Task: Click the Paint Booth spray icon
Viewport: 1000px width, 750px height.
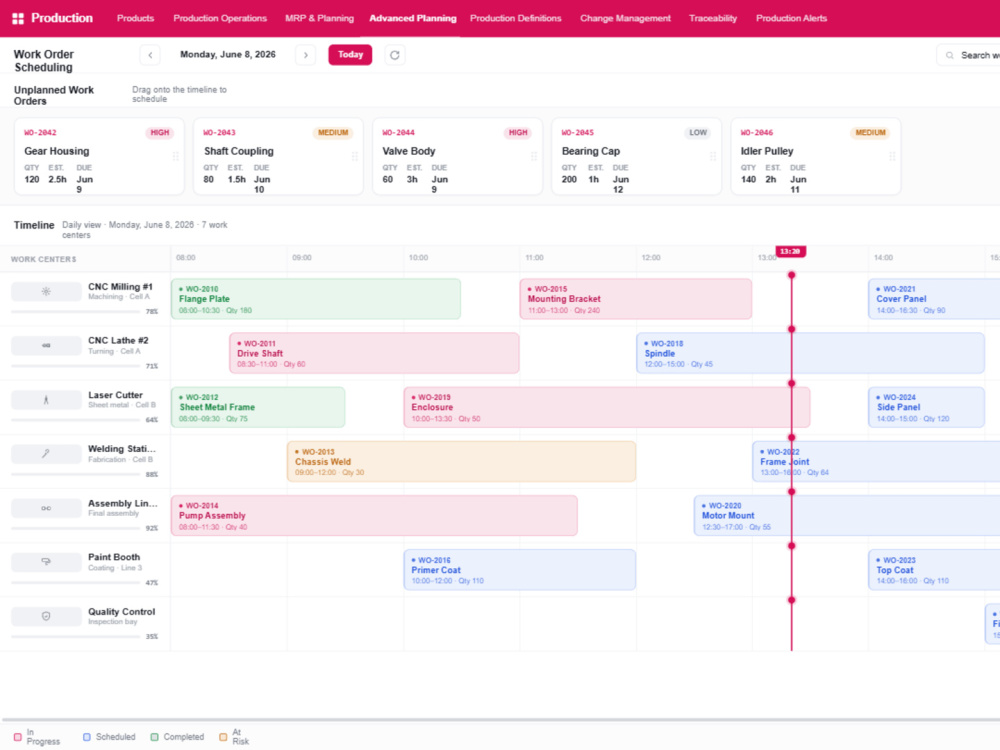Action: pyautogui.click(x=46, y=562)
